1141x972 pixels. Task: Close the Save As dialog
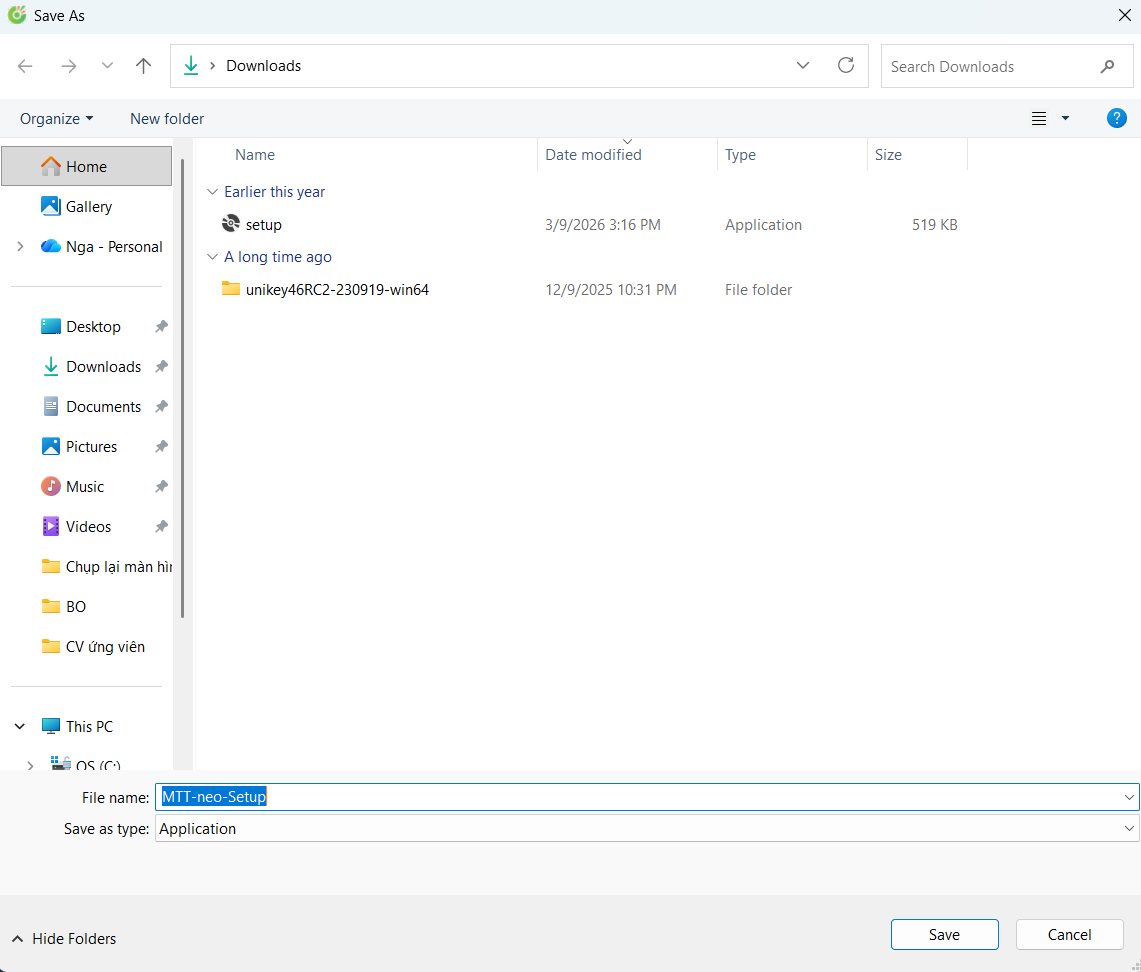click(1124, 15)
